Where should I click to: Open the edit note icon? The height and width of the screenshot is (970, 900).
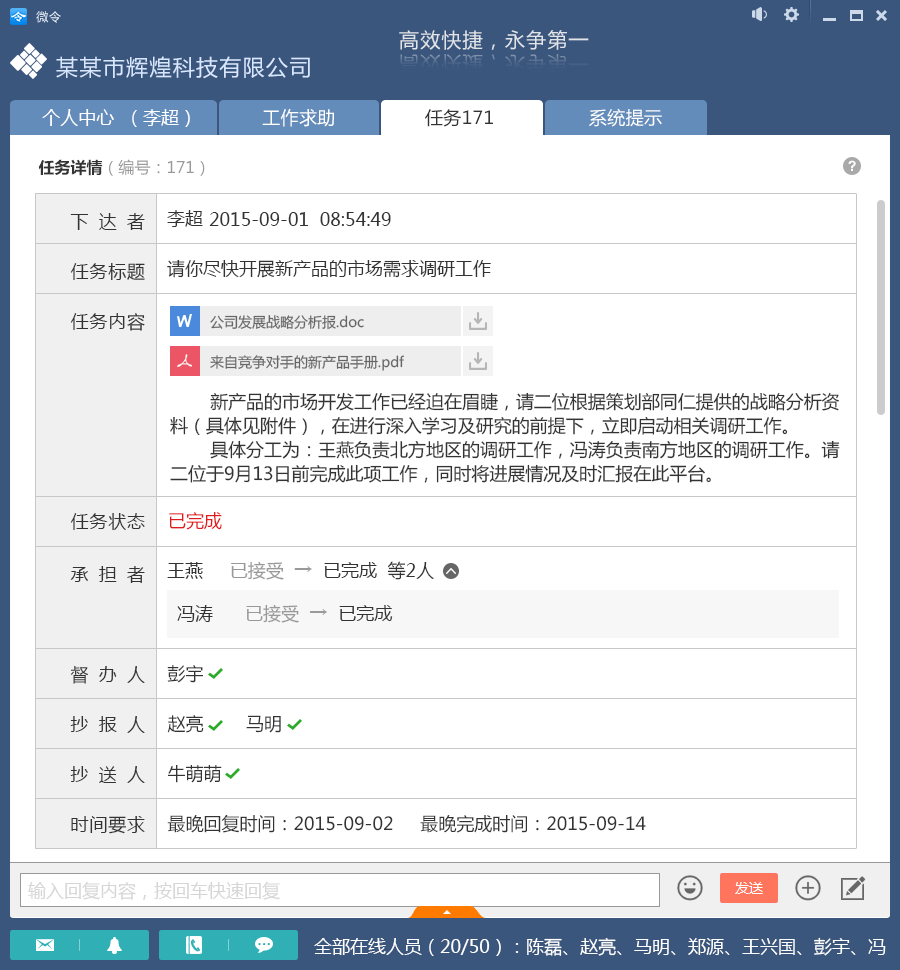[x=853, y=888]
